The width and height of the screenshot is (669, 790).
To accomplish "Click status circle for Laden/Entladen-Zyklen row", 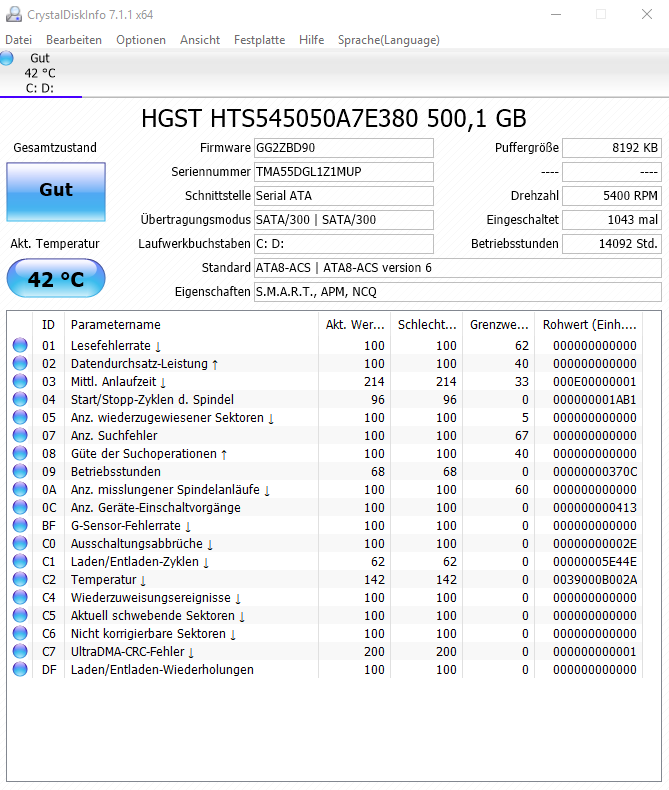I will (20, 561).
